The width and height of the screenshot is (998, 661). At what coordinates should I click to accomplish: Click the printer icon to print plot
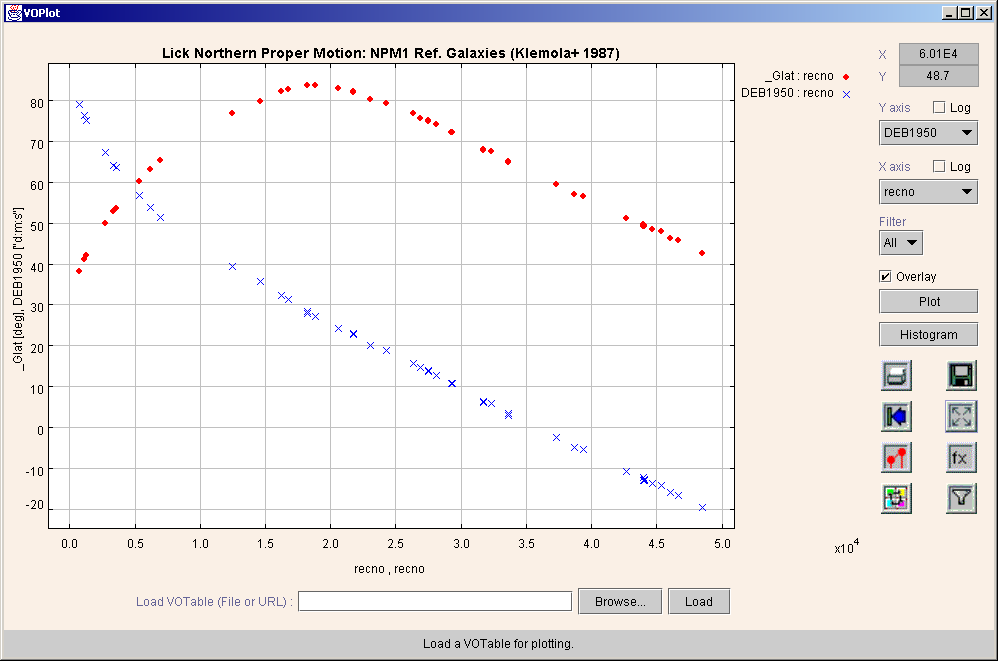coord(896,376)
